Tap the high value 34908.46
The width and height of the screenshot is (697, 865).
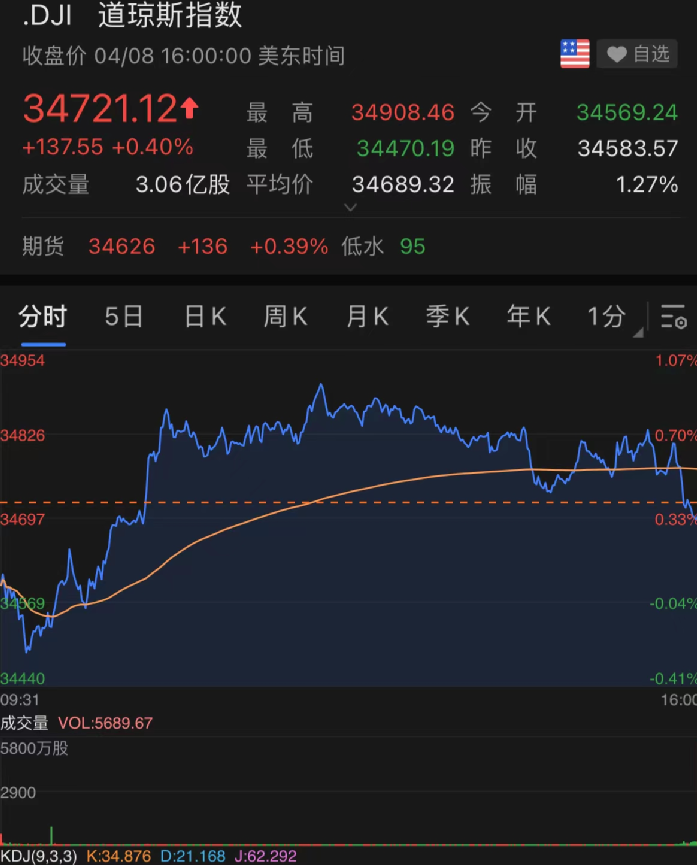click(403, 113)
